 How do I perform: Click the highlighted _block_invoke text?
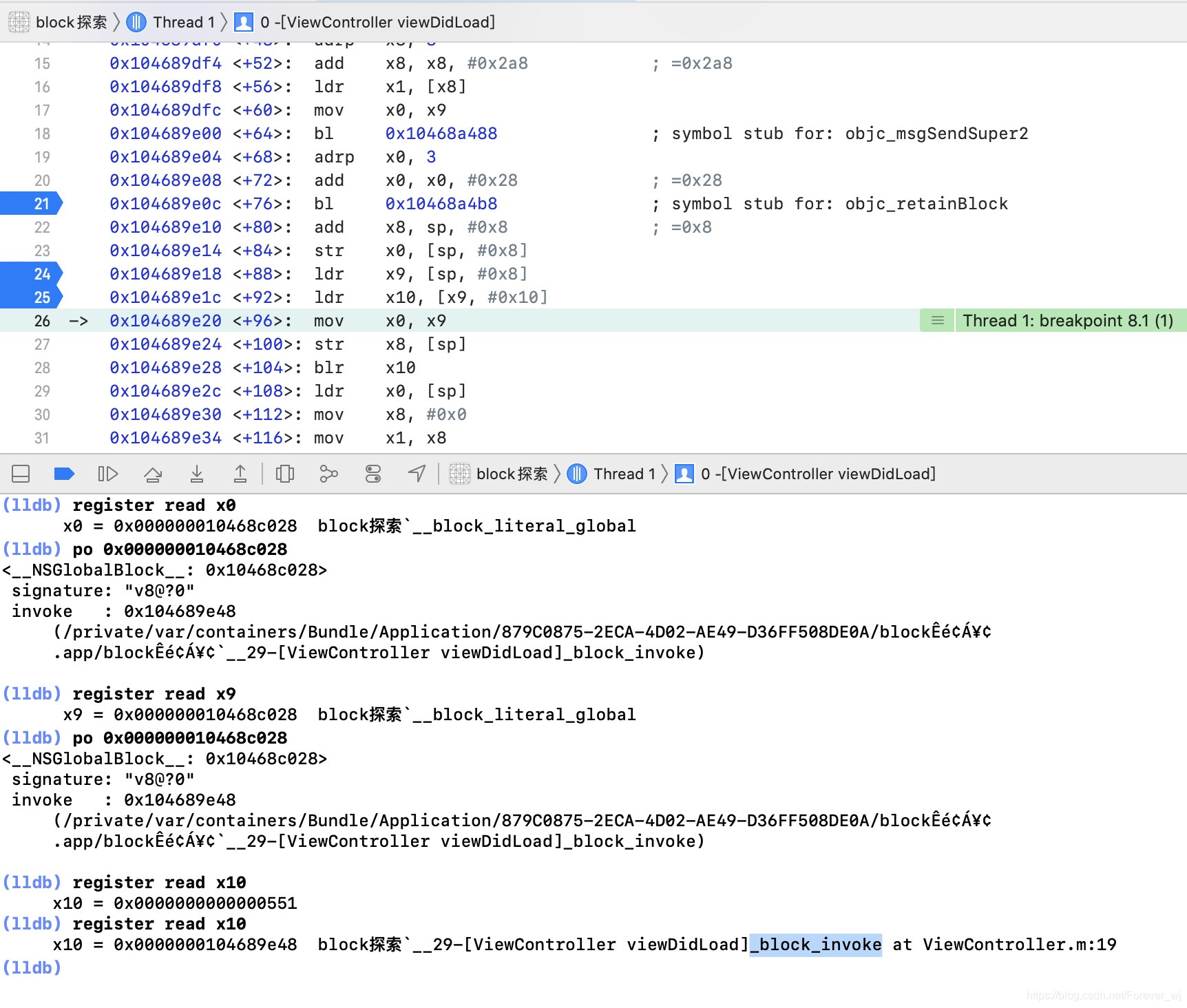[816, 945]
